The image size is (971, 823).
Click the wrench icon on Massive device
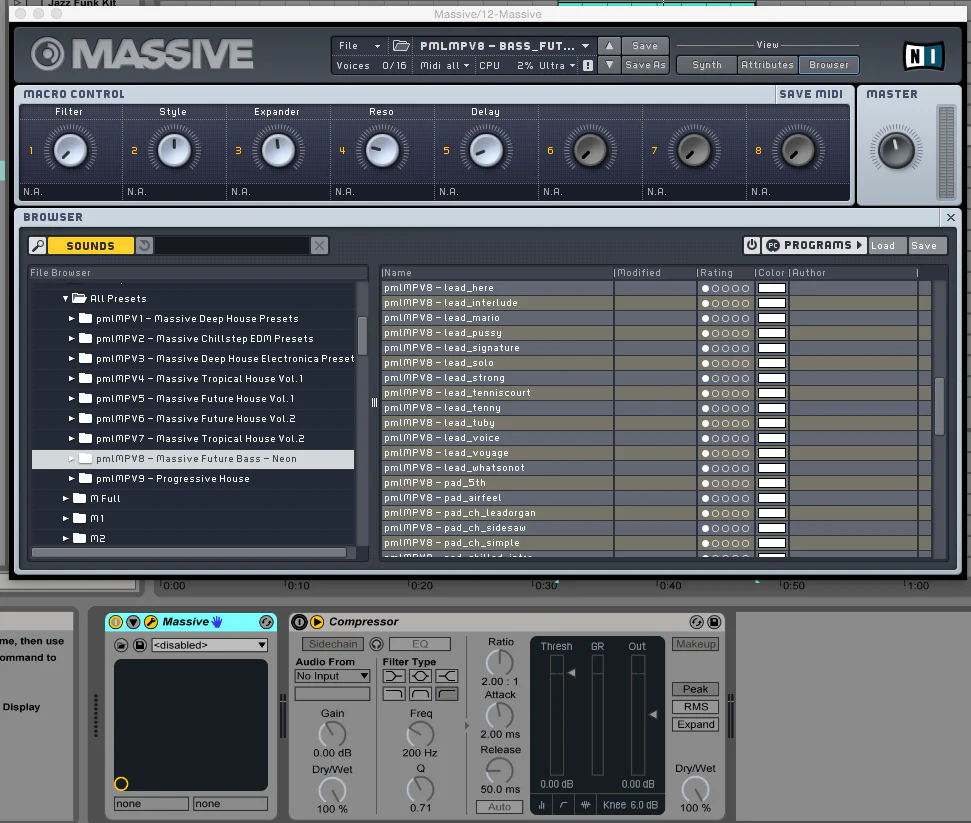point(151,622)
